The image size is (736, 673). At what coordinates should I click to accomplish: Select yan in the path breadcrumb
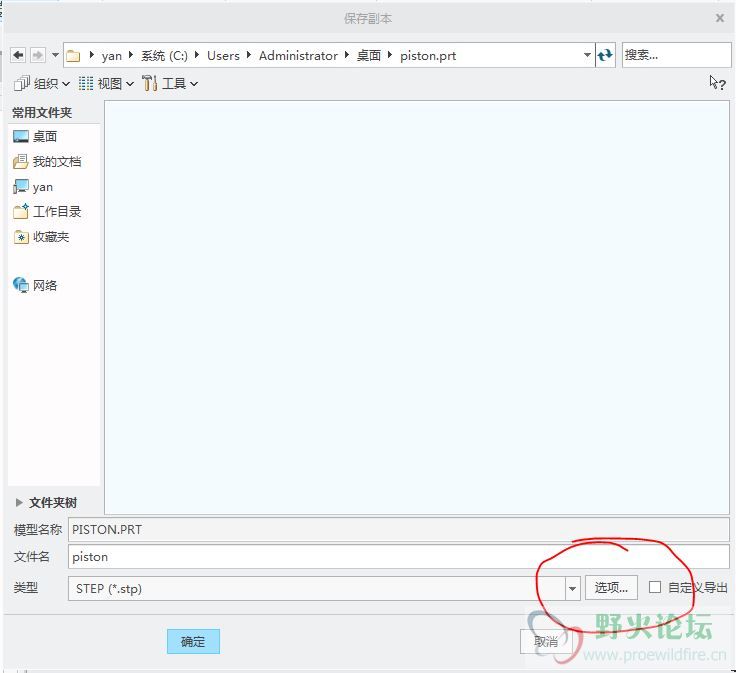point(112,56)
